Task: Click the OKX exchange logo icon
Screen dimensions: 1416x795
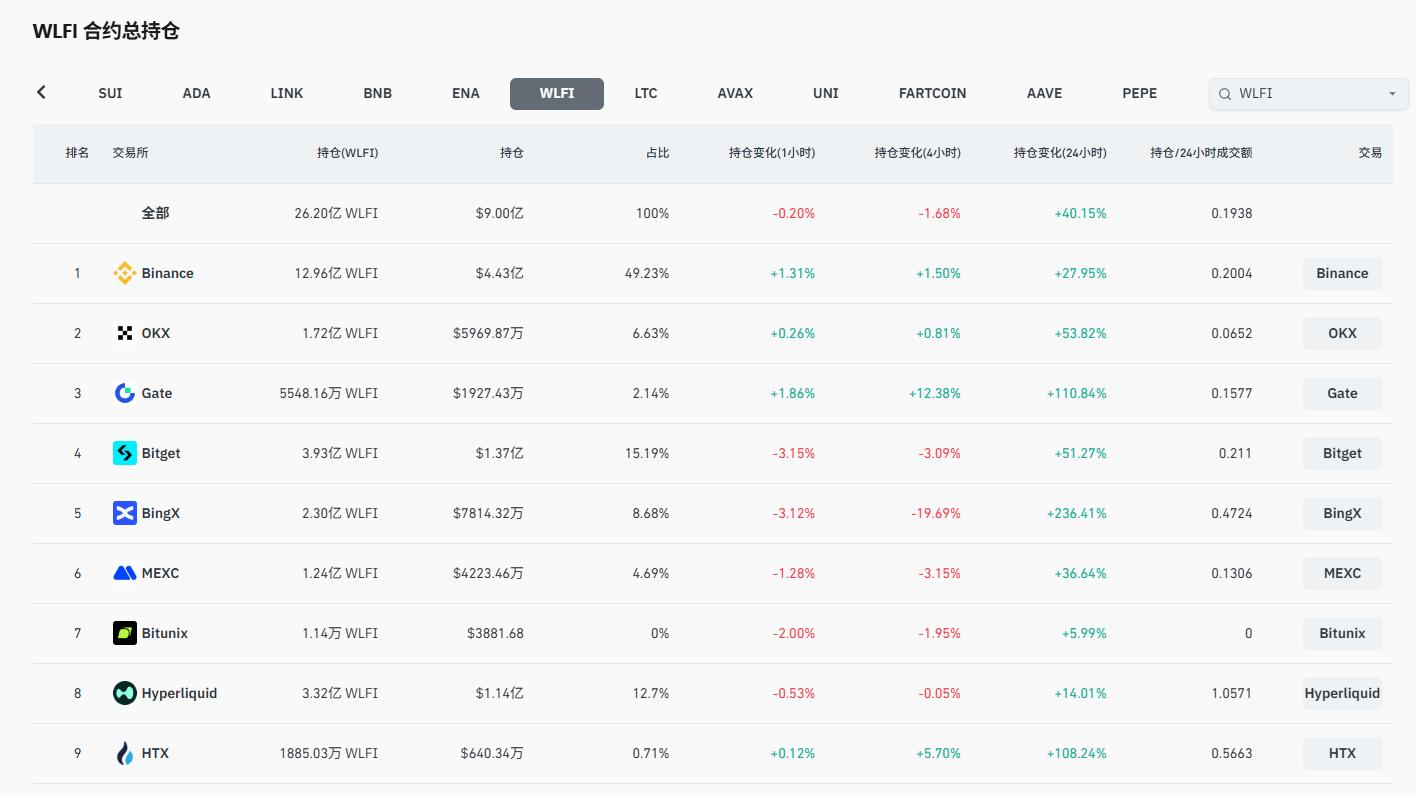Action: pyautogui.click(x=124, y=333)
